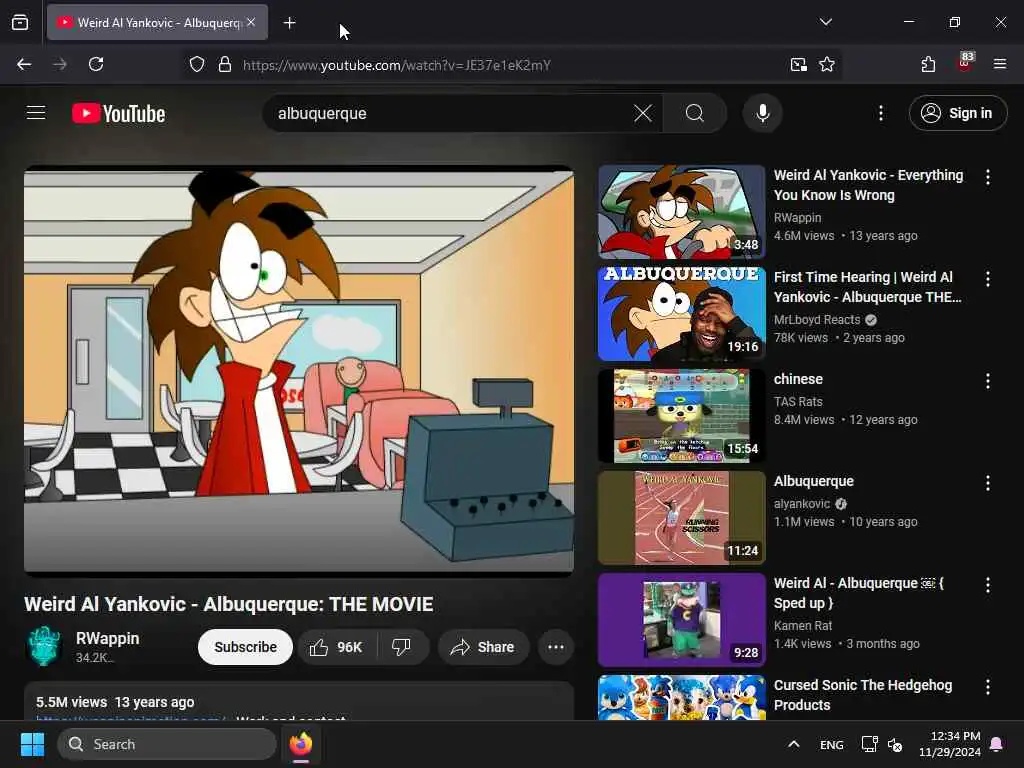1024x768 pixels.
Task: Open the chinese video thumbnail
Action: pyautogui.click(x=681, y=415)
